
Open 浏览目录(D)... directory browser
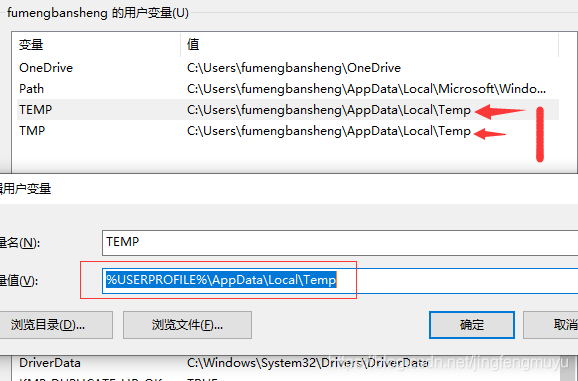[56, 325]
